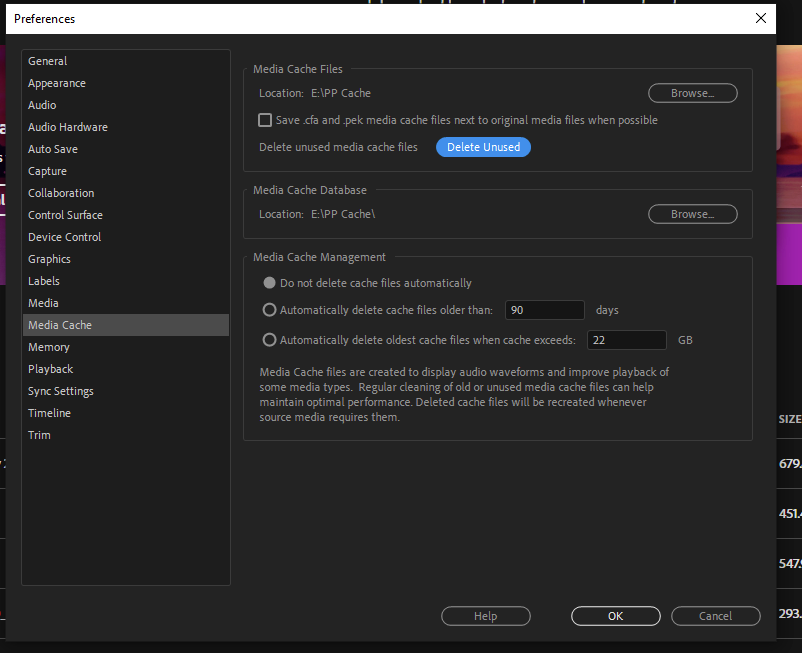Confirm preferences with the OK button
Image resolution: width=802 pixels, height=653 pixels.
pos(615,616)
